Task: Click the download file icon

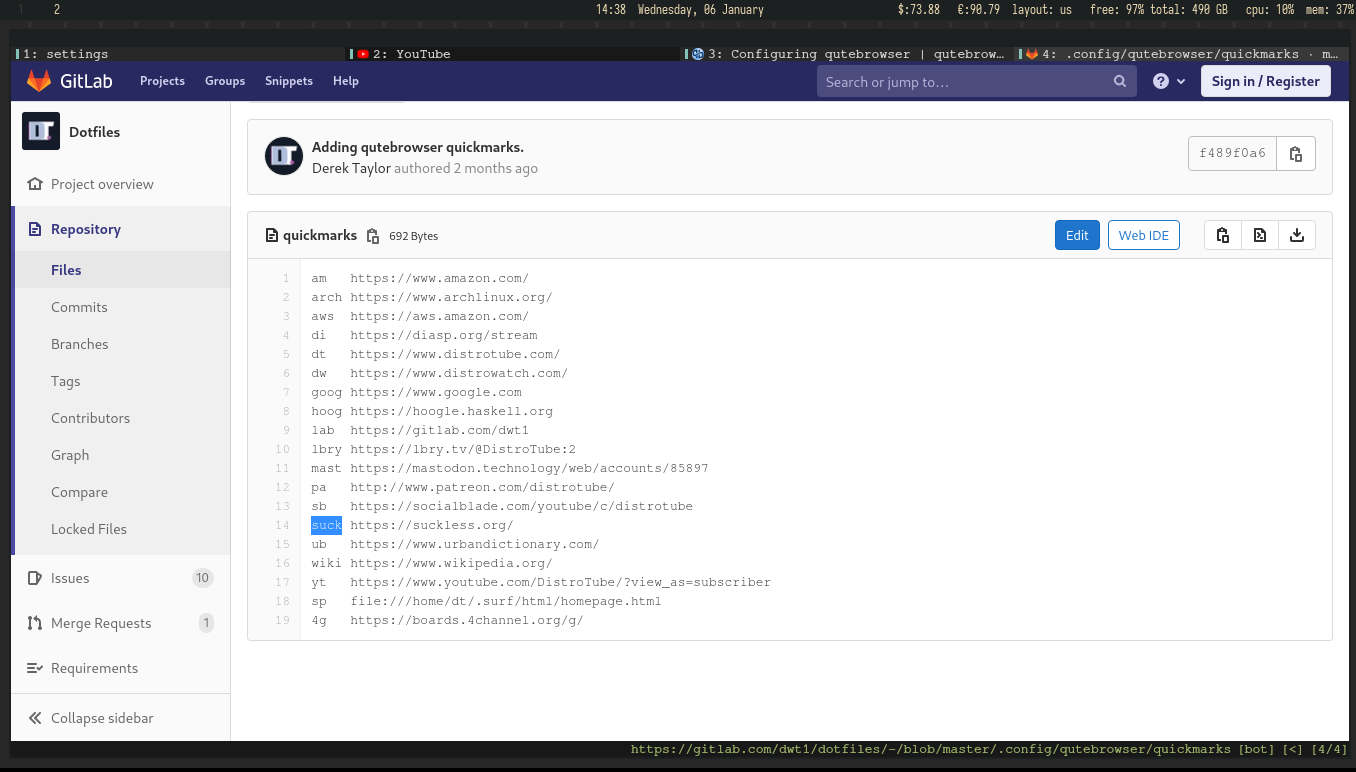Action: point(1297,235)
